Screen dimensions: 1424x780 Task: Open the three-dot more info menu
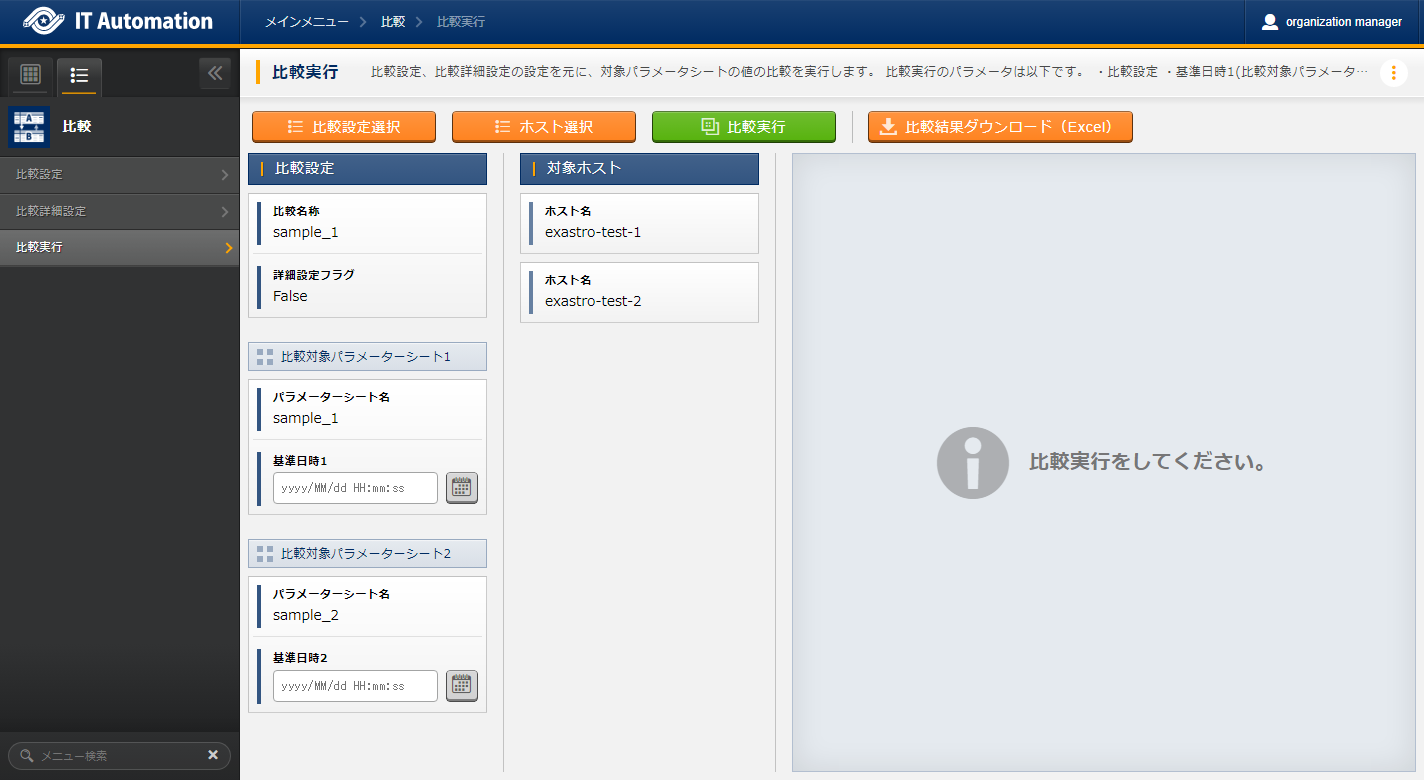coord(1393,73)
